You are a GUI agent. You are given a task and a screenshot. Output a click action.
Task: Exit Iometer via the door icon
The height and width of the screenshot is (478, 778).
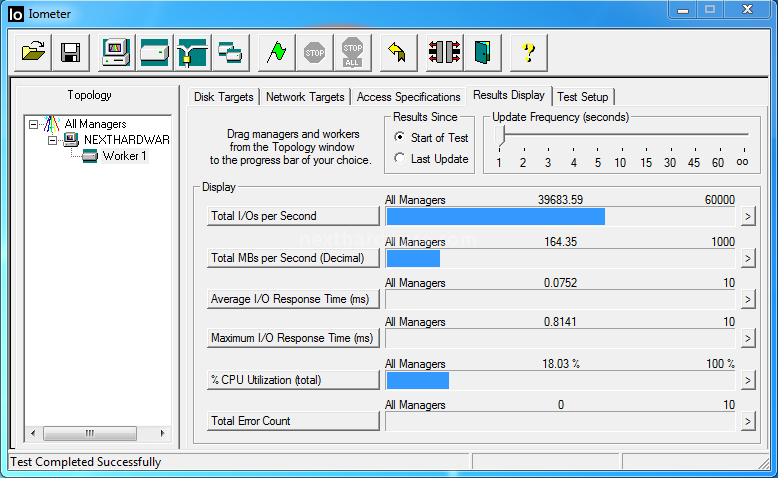tap(483, 52)
